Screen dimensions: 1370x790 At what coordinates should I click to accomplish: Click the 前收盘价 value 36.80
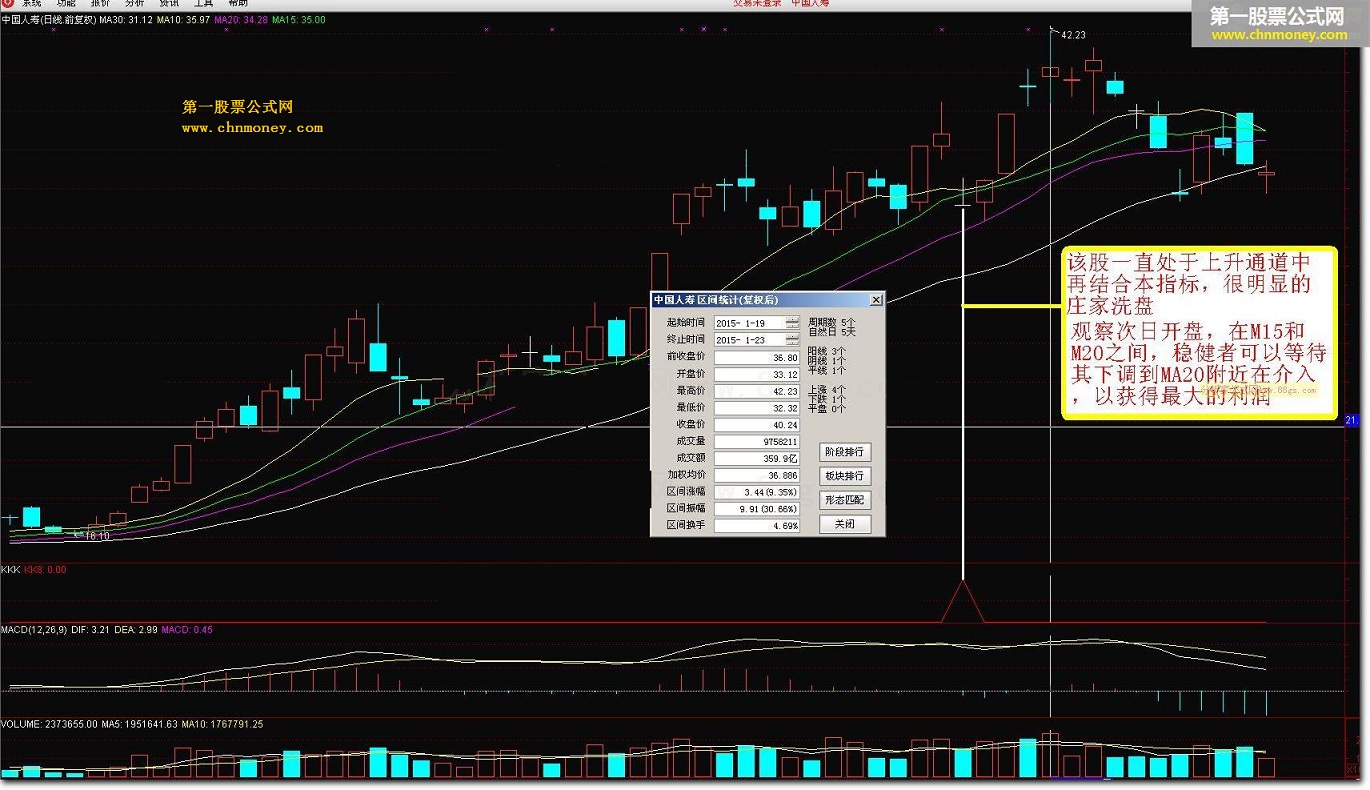[x=757, y=358]
